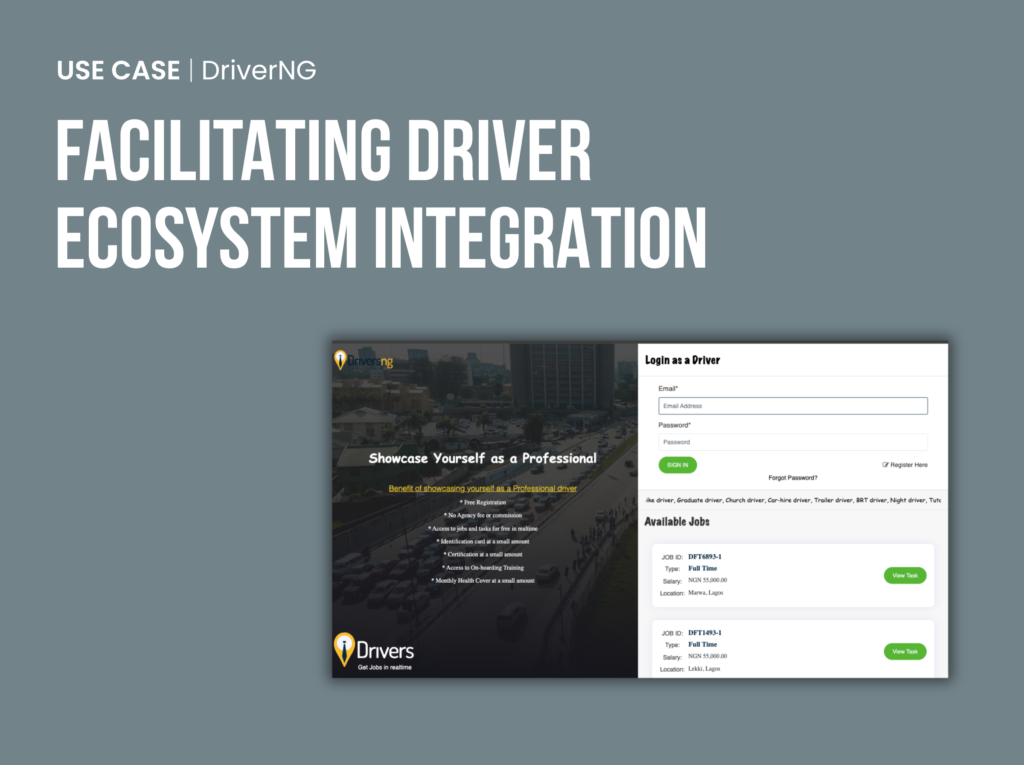Click View Task for job DFT1493-1
This screenshot has width=1024, height=765.
(905, 651)
